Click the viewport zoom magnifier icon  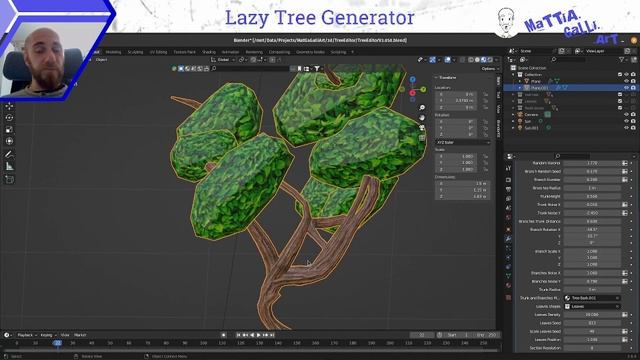click(422, 108)
